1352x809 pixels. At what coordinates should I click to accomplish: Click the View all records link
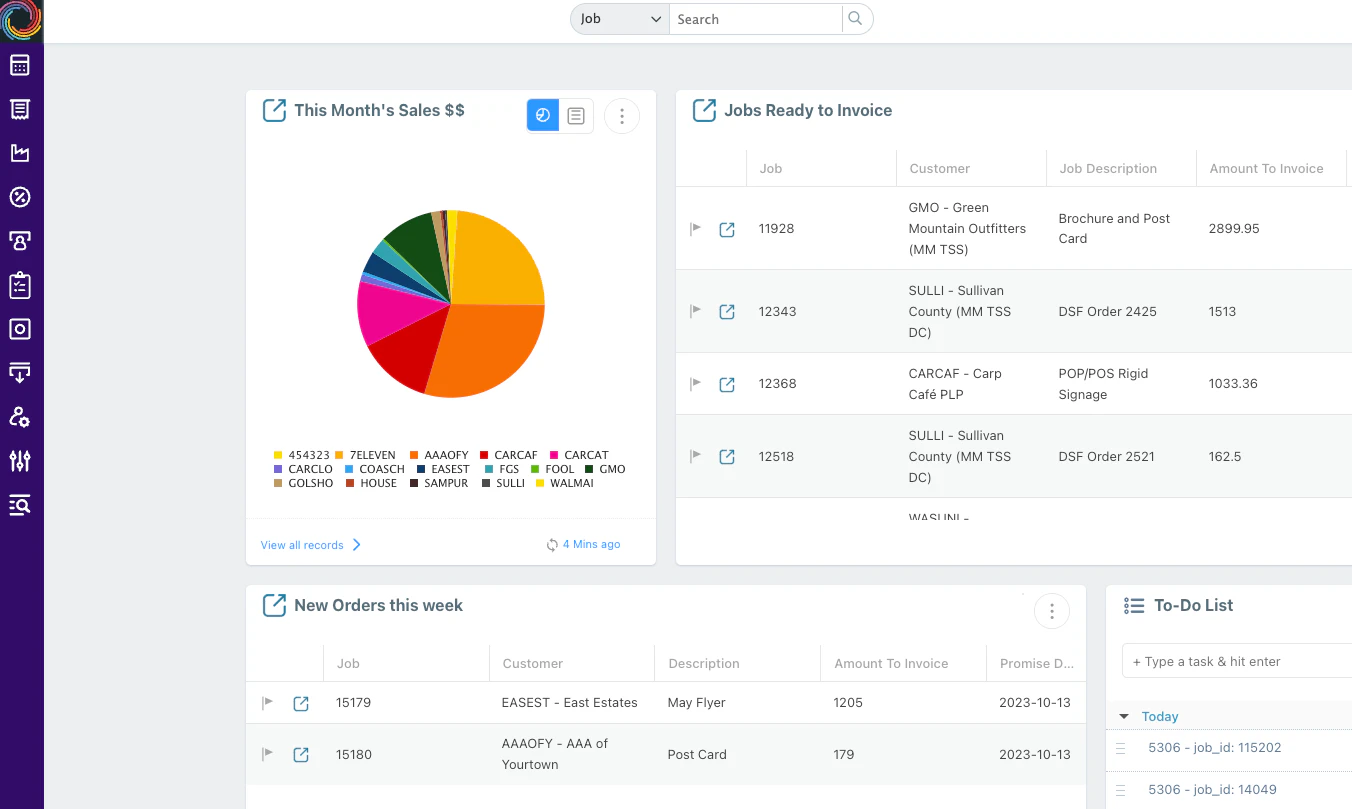click(x=300, y=544)
